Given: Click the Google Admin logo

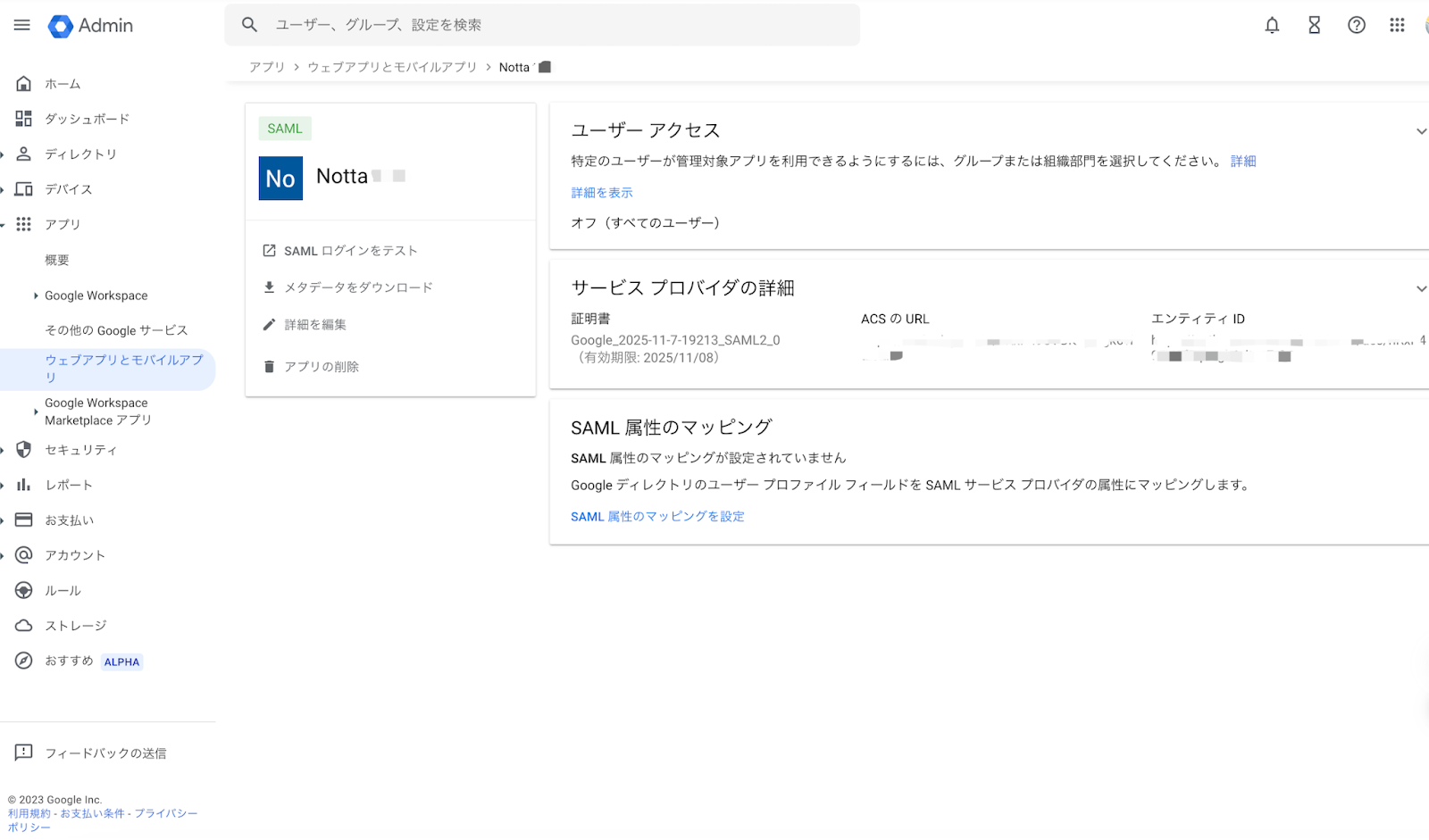Looking at the screenshot, I should (90, 26).
